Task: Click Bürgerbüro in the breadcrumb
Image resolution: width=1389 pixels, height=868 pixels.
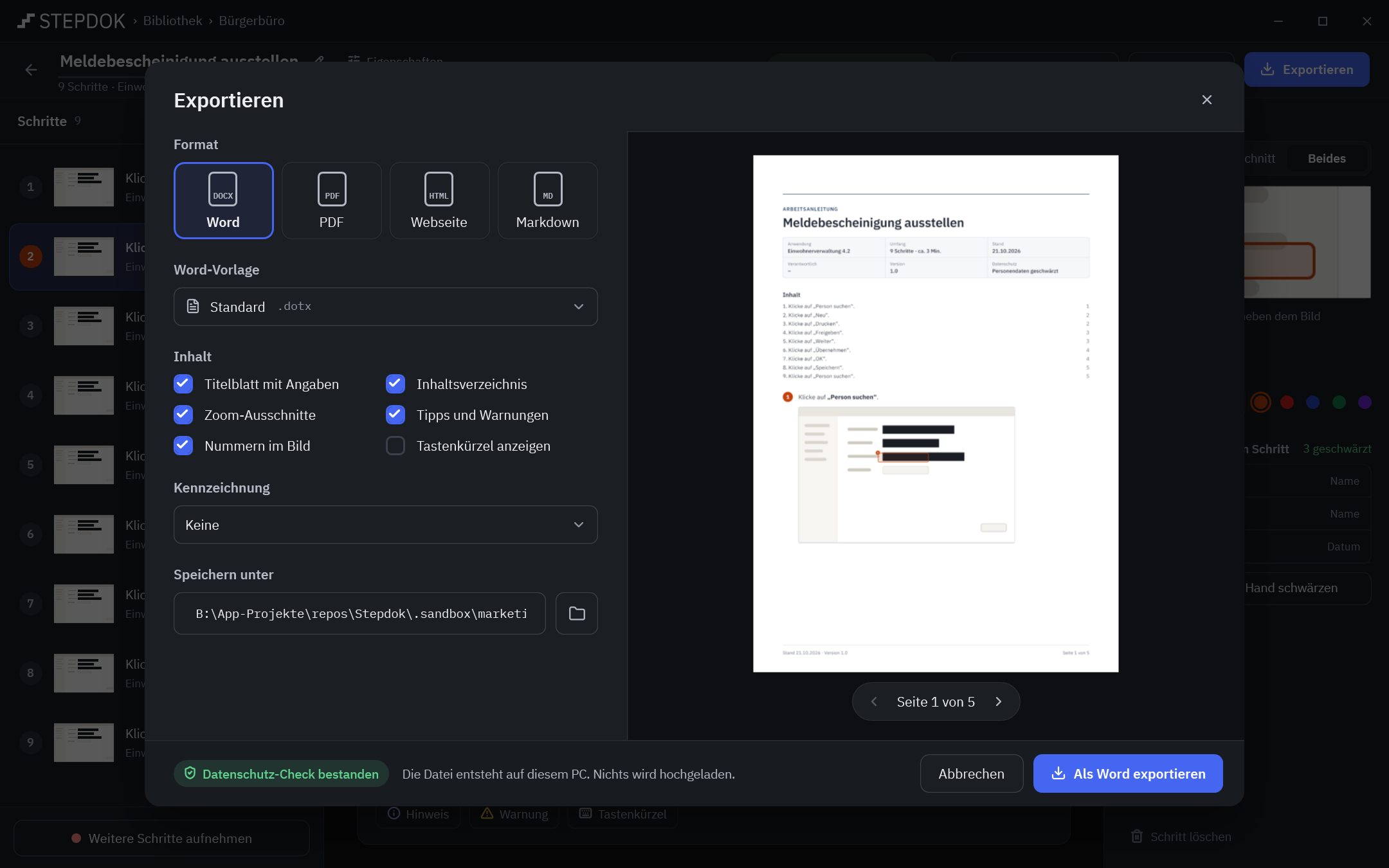Action: coord(251,21)
